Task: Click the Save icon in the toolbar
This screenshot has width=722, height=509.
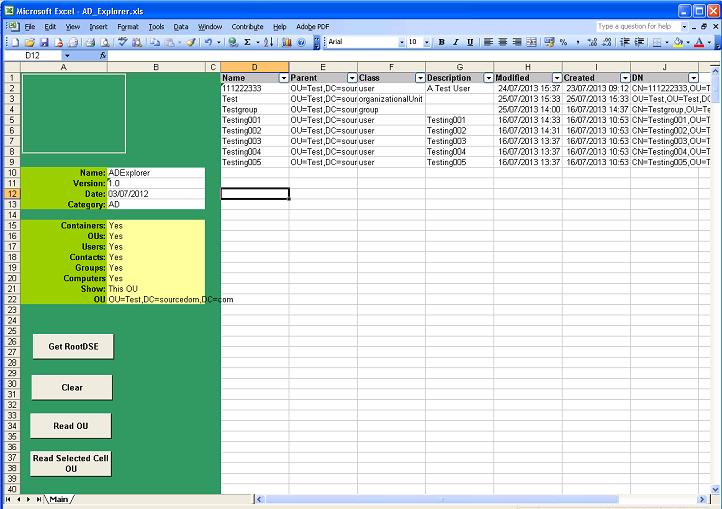Action: click(x=44, y=43)
